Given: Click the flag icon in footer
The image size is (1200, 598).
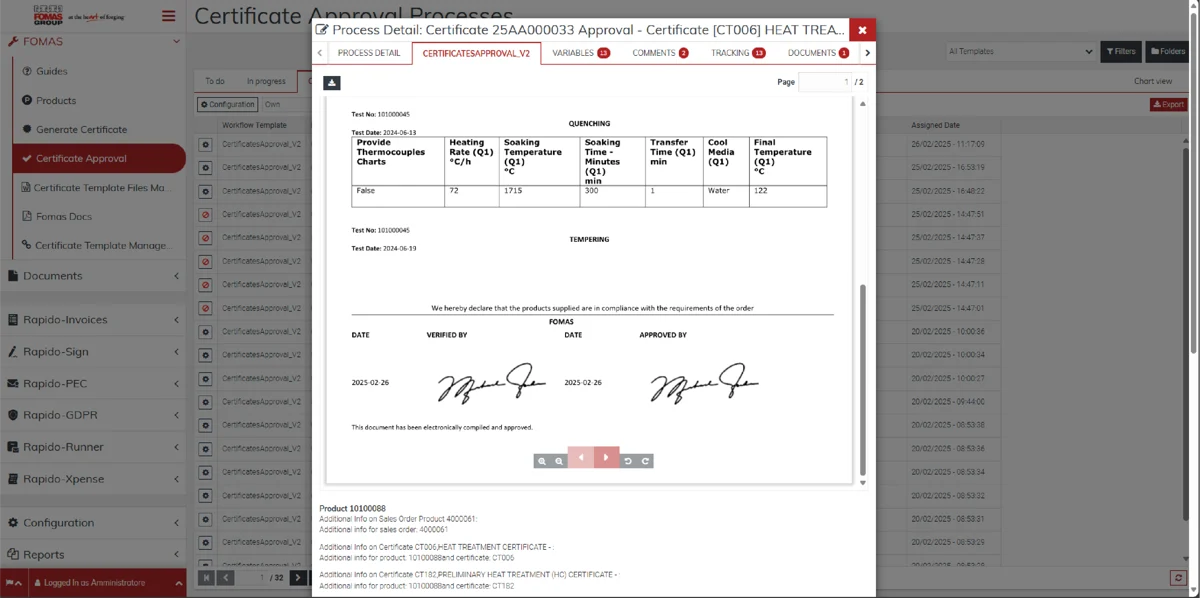Looking at the screenshot, I should (x=12, y=582).
